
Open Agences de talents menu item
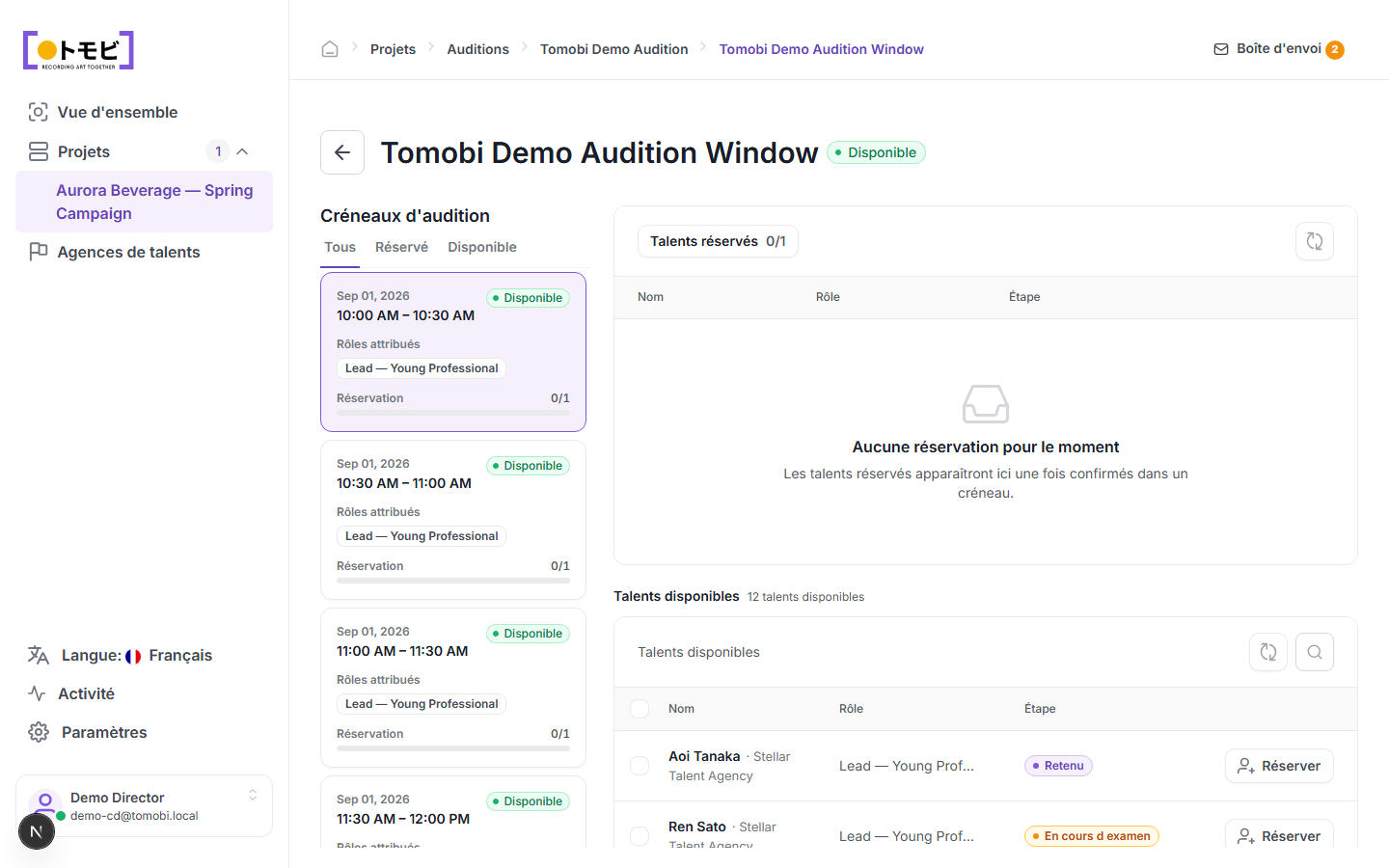(x=144, y=252)
